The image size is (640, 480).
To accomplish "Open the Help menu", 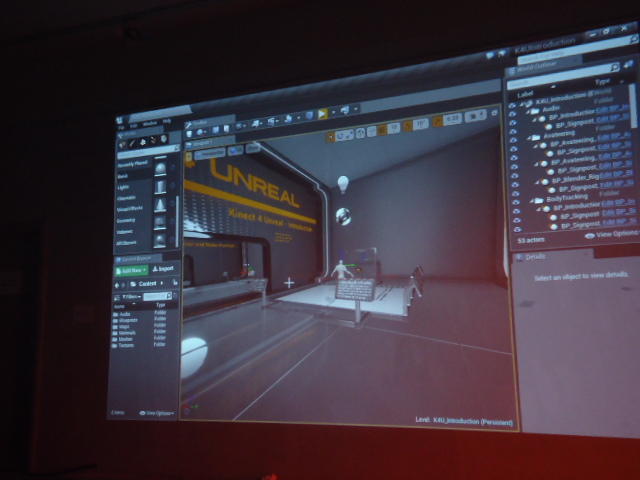I will pos(167,122).
